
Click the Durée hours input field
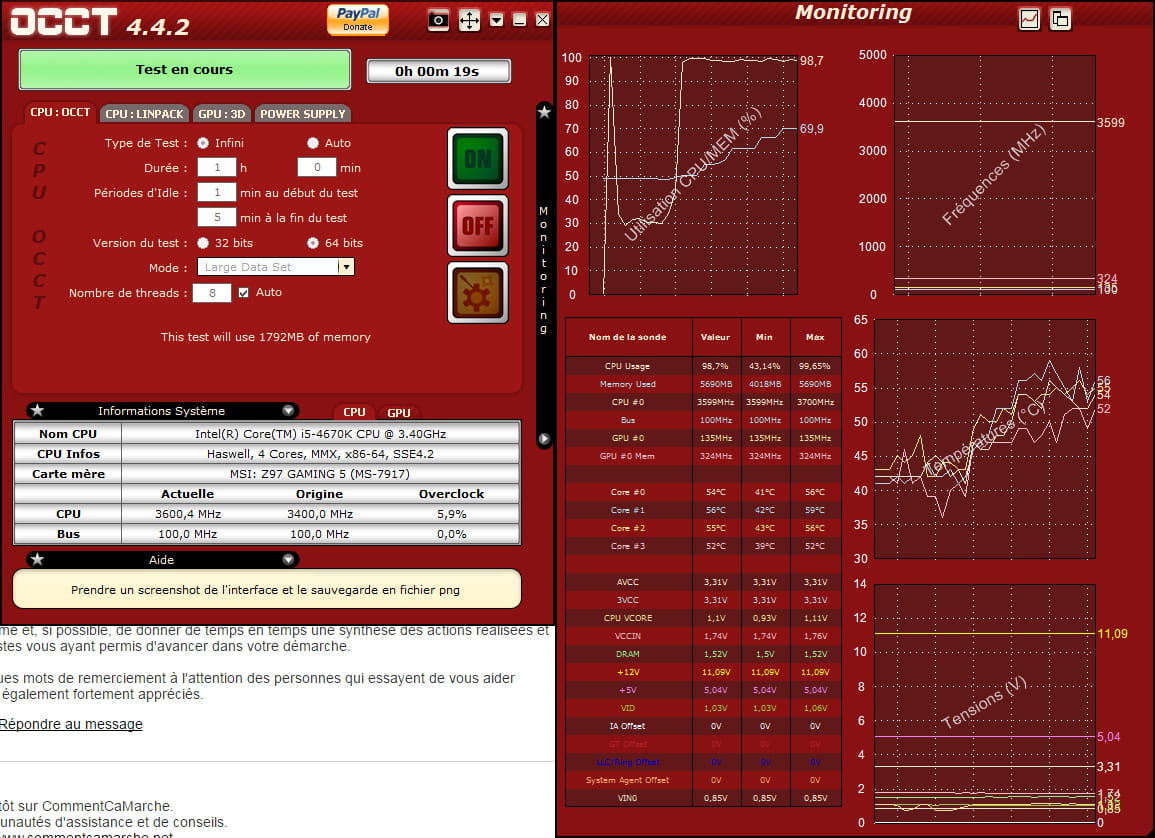(217, 168)
